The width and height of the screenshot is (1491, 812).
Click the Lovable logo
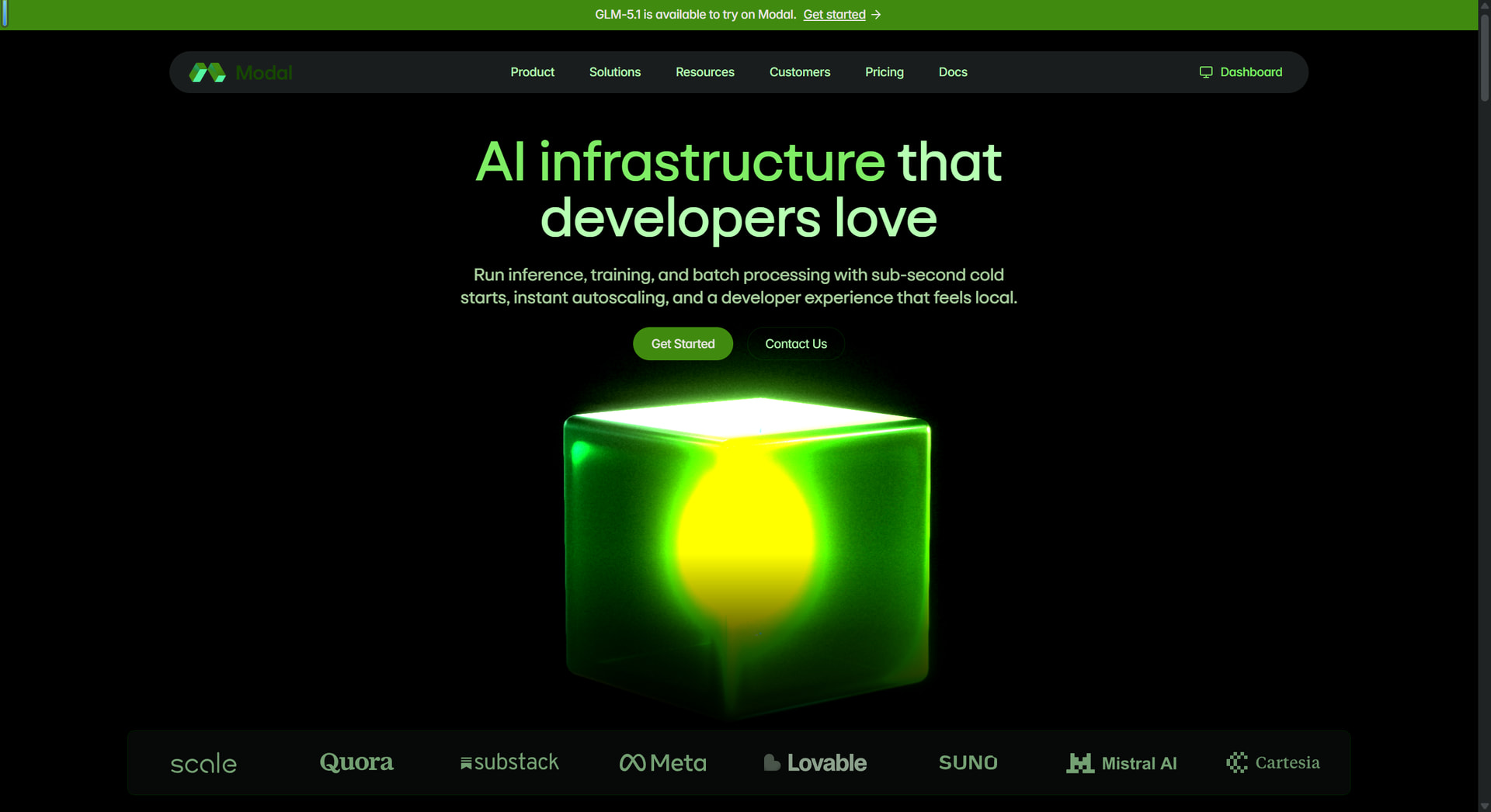815,763
